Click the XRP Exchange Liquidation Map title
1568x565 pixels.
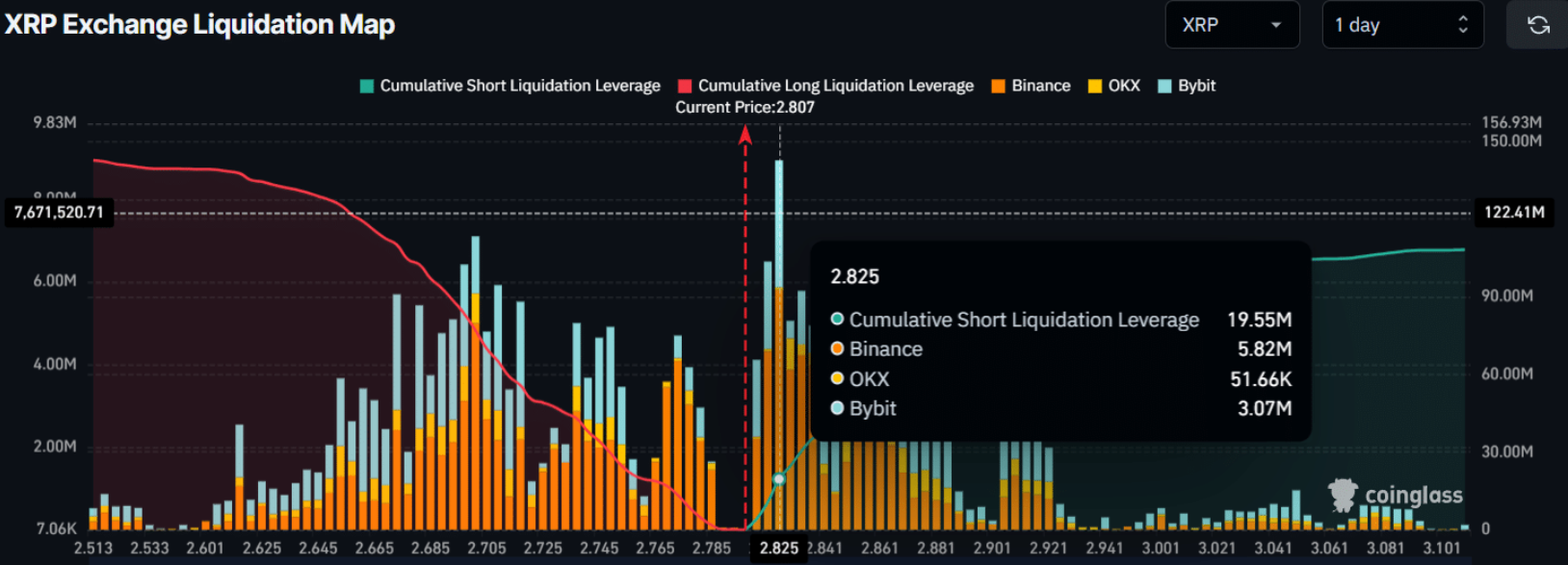200,24
